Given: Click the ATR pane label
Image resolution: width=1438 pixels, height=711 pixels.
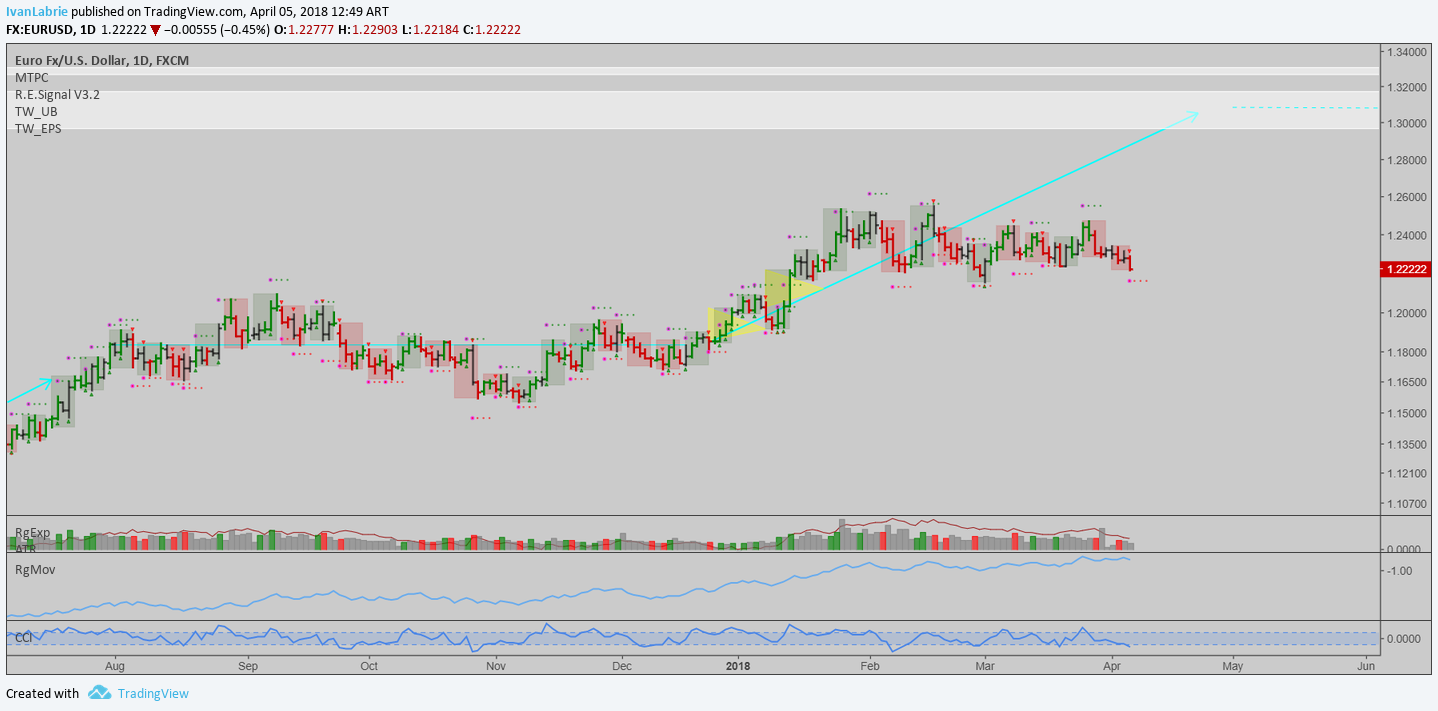Looking at the screenshot, I should [x=25, y=548].
